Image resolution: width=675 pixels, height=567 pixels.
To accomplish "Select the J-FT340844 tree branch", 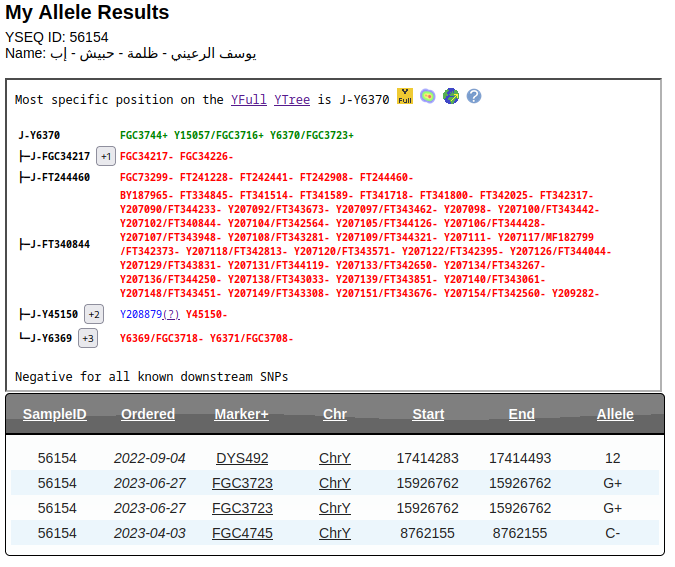I will point(60,245).
